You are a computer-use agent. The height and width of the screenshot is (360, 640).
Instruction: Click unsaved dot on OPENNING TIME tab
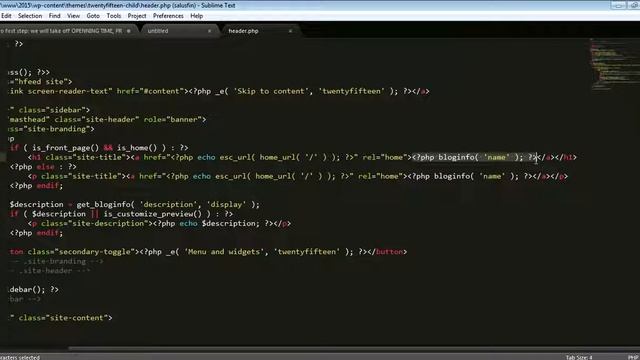[129, 31]
